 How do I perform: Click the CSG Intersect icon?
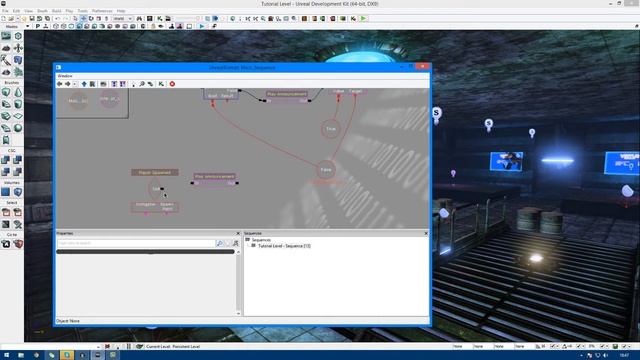point(6,172)
